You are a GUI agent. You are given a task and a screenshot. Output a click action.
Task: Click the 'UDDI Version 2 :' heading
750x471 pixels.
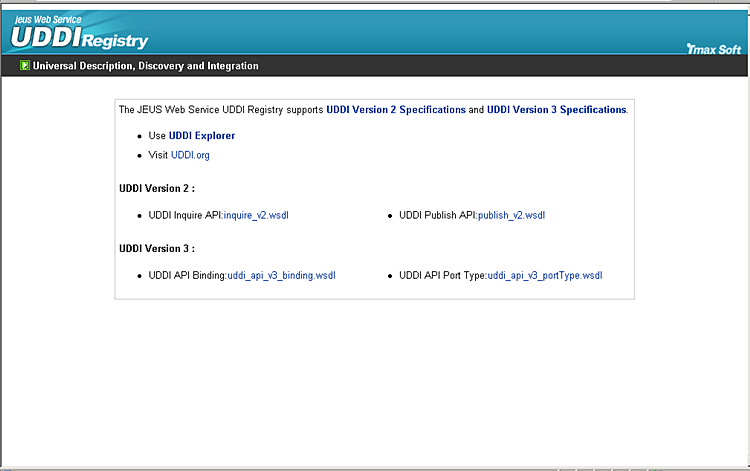pyautogui.click(x=156, y=188)
